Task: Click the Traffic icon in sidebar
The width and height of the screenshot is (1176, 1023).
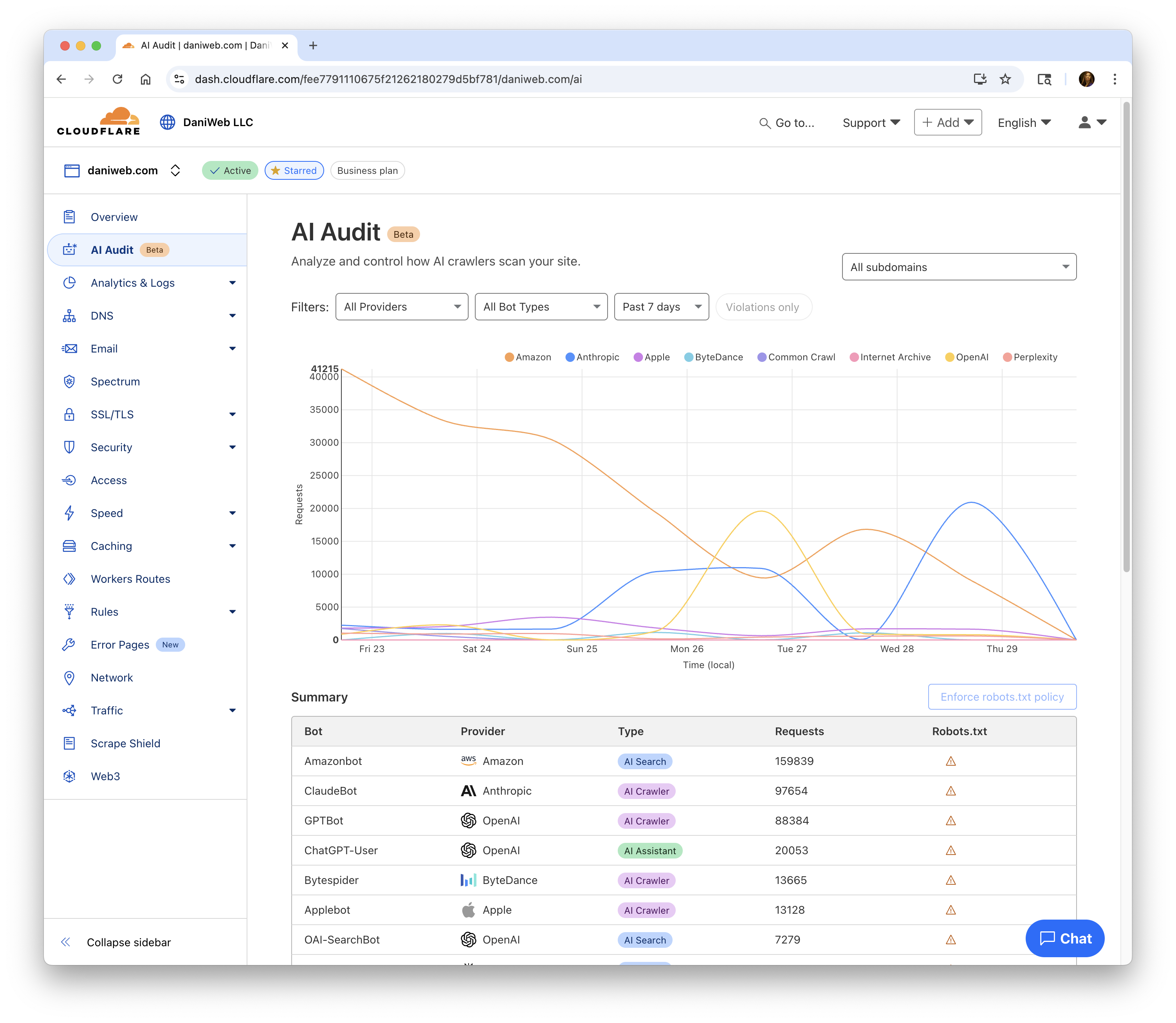Action: pyautogui.click(x=70, y=711)
